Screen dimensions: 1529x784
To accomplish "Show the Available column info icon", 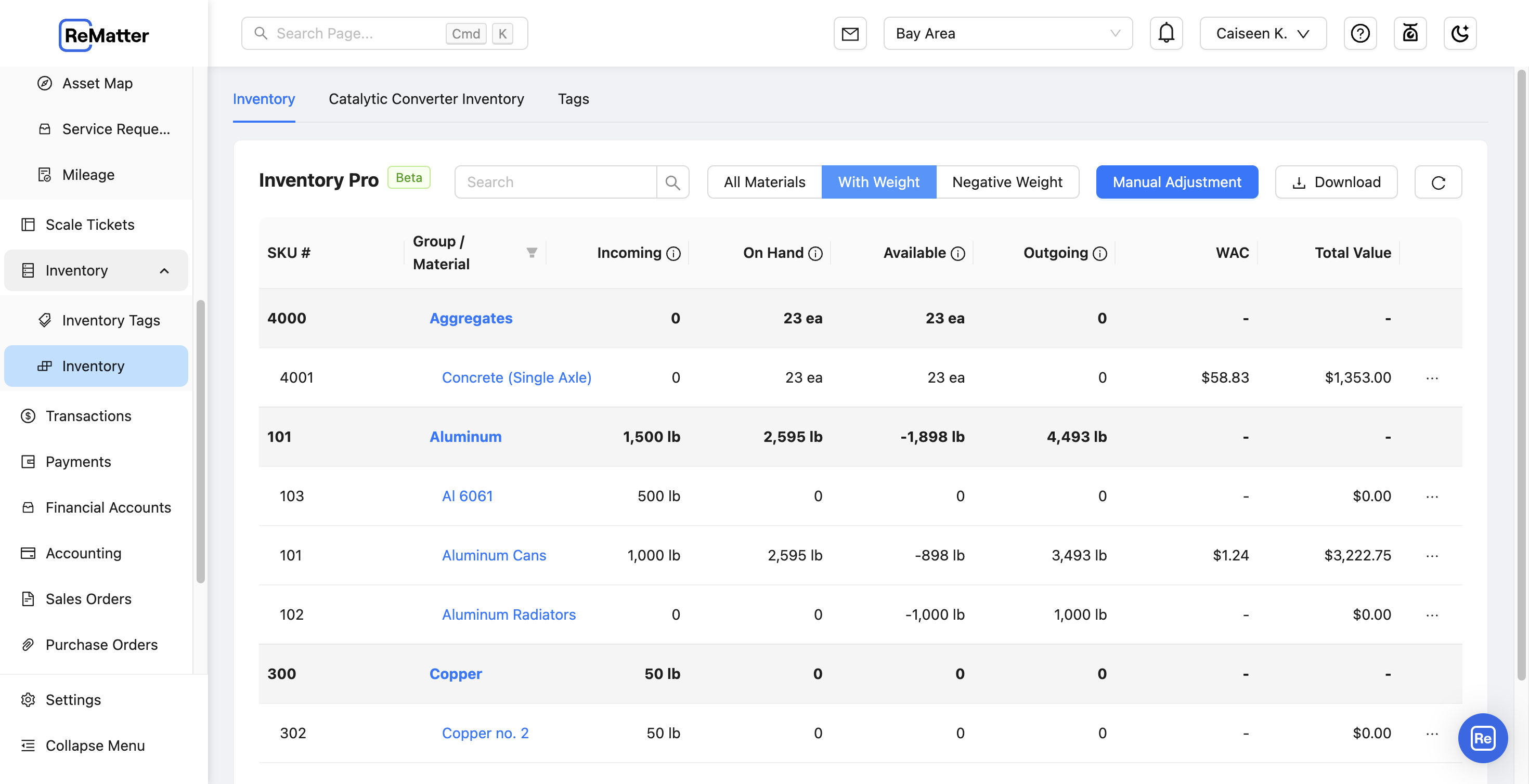I will pos(957,253).
